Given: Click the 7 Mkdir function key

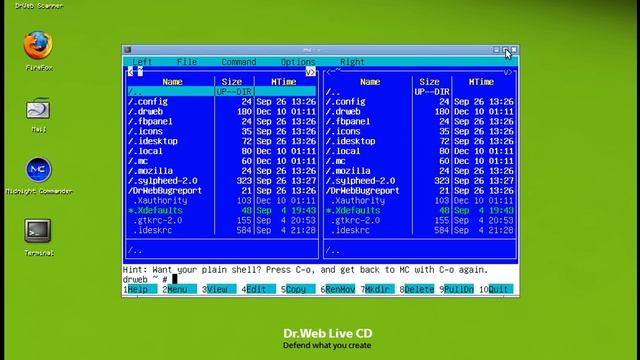Looking at the screenshot, I should point(378,289).
